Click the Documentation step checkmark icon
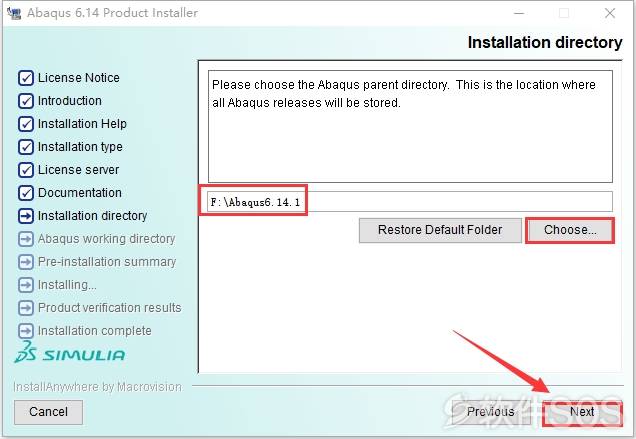Screen dimensions: 636x439 coord(26,193)
